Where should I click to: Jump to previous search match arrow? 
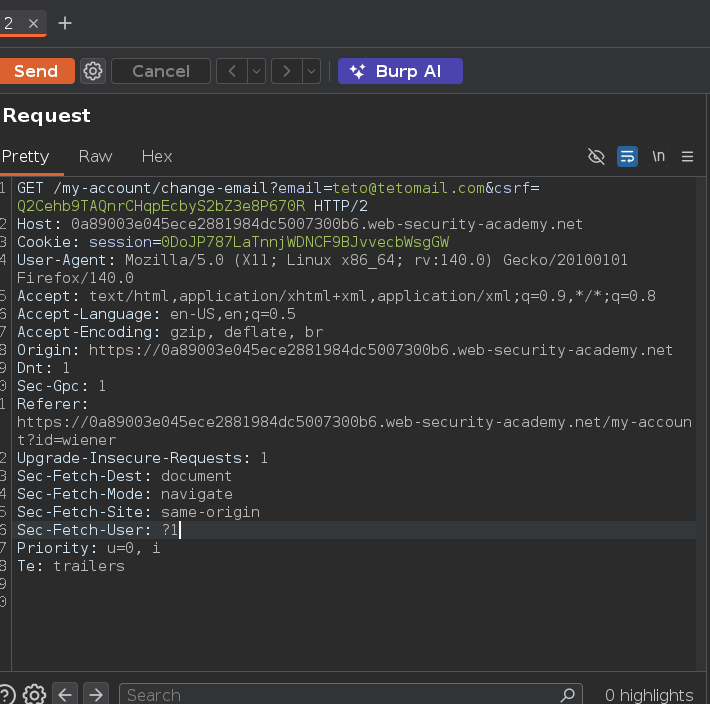point(65,694)
